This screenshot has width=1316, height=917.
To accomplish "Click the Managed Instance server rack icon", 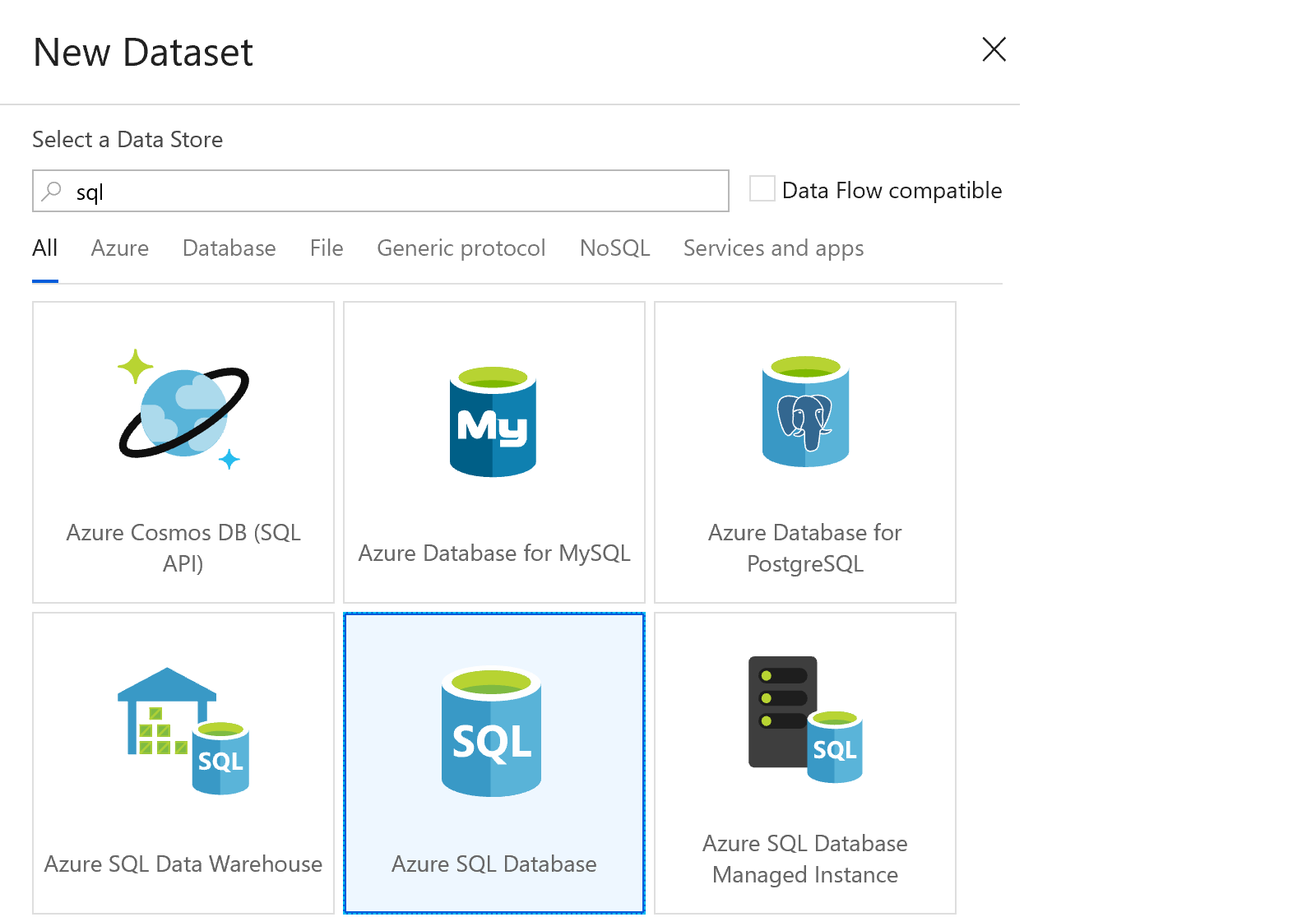I will [x=804, y=720].
